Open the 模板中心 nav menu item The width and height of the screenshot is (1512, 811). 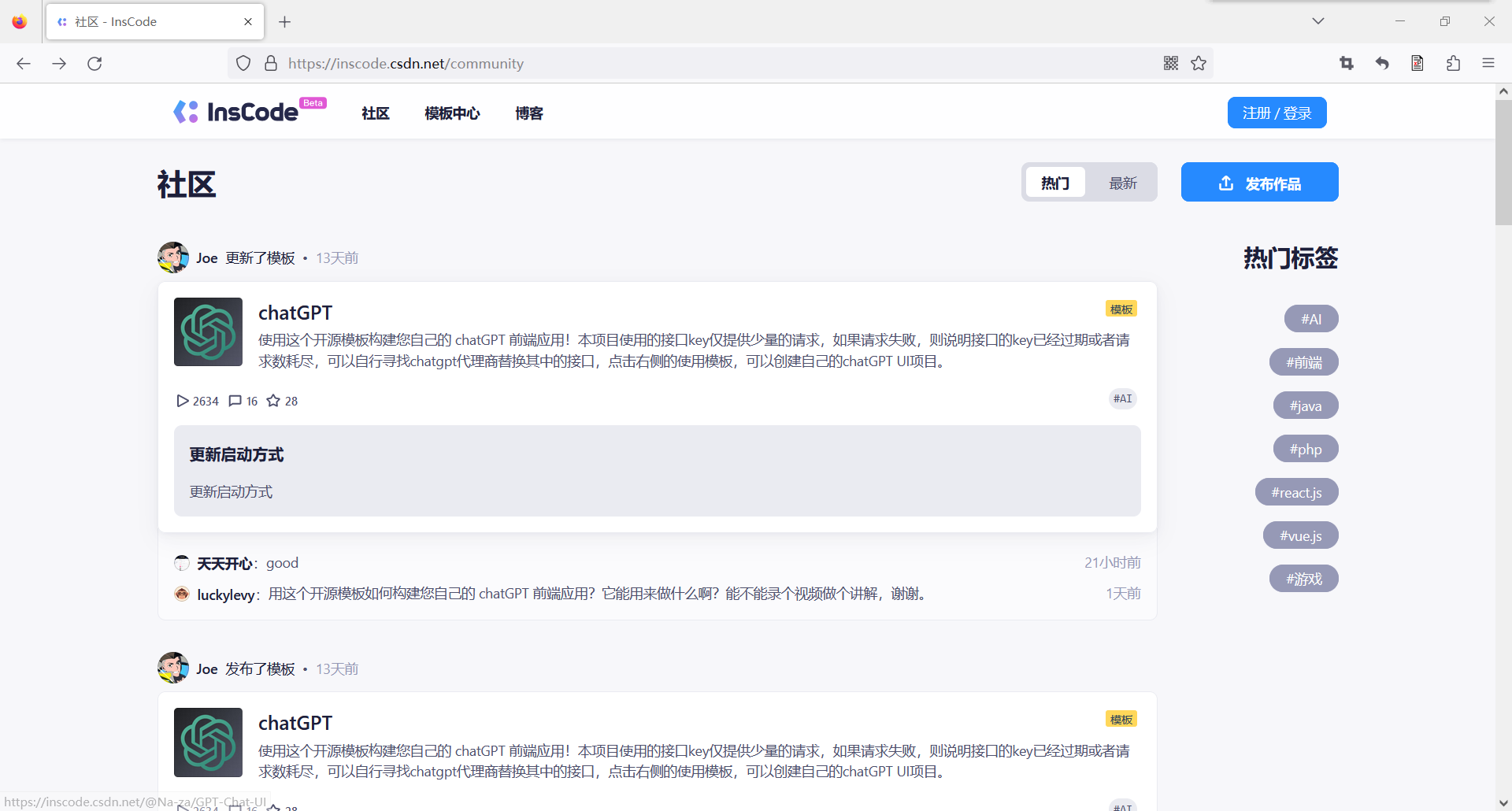[452, 113]
